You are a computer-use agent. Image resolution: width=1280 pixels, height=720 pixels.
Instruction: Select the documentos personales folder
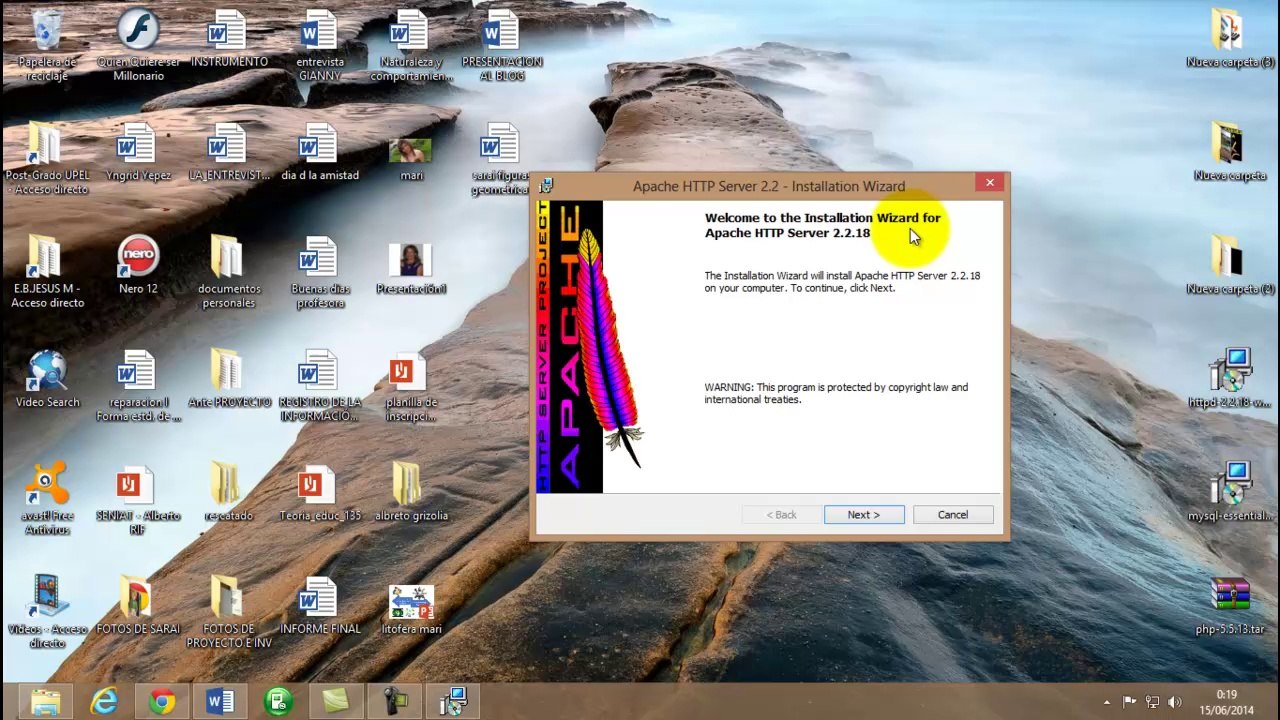pyautogui.click(x=229, y=273)
